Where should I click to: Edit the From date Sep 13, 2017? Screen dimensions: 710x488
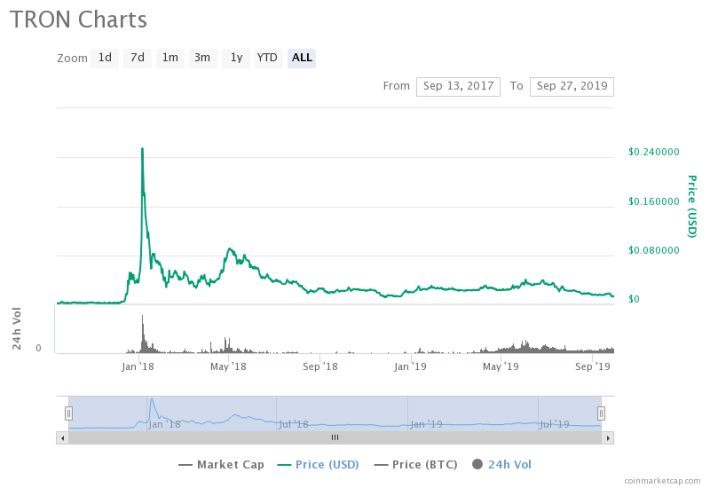[458, 86]
